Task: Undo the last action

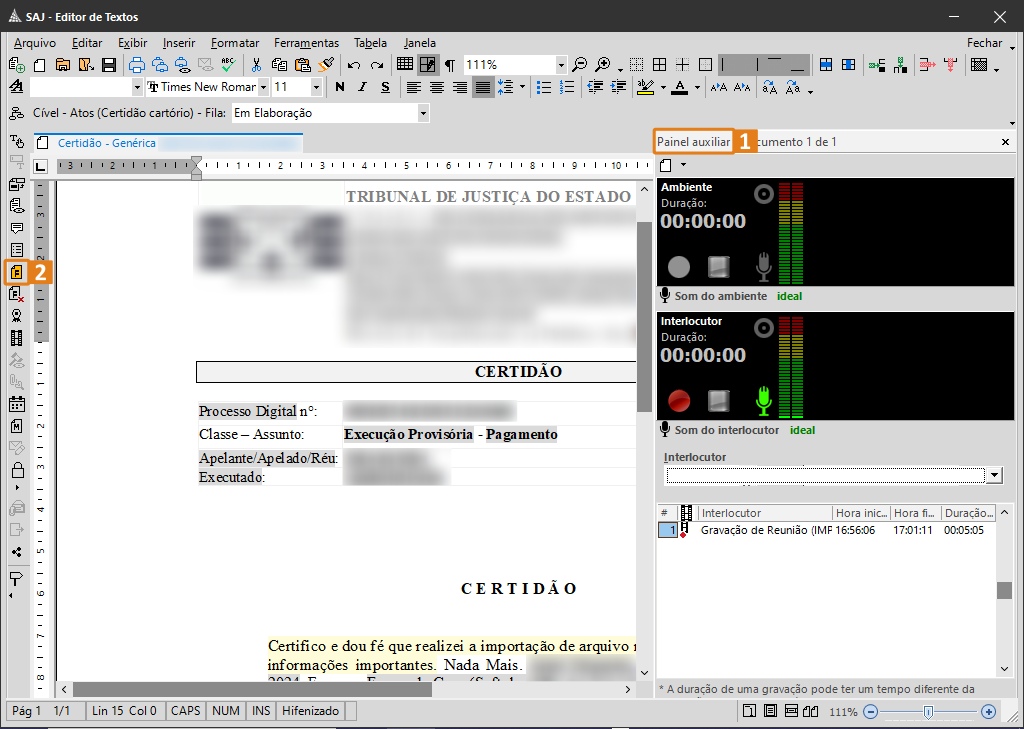Action: (354, 65)
